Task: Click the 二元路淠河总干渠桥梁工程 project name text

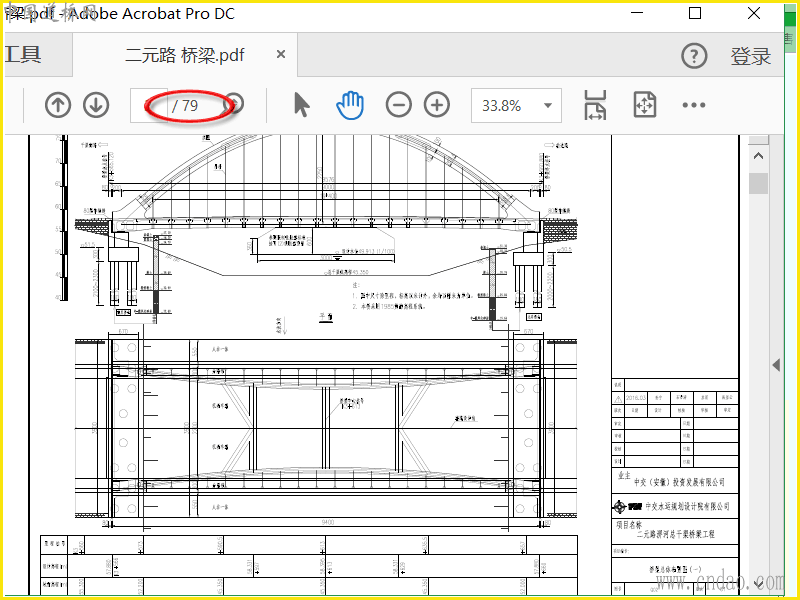Action: coord(676,534)
